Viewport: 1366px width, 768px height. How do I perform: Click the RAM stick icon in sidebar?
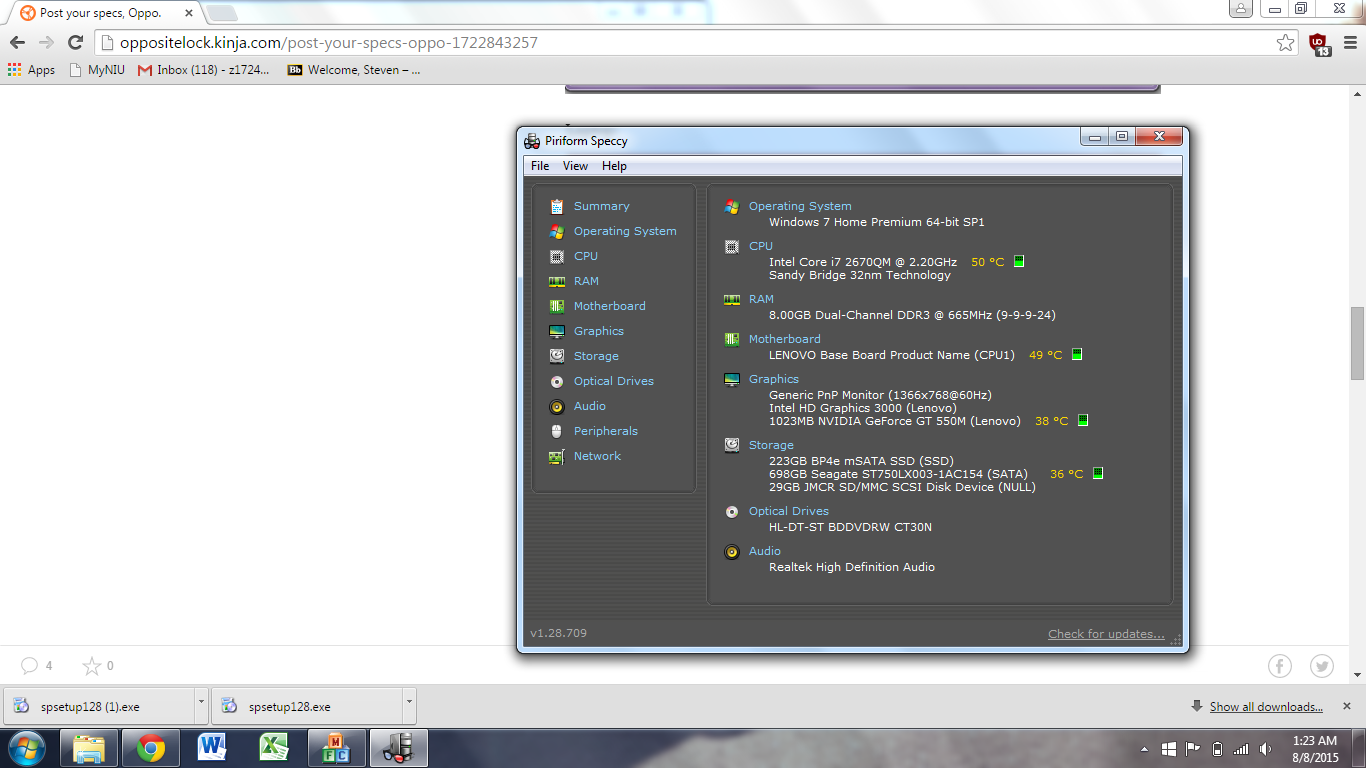(557, 281)
